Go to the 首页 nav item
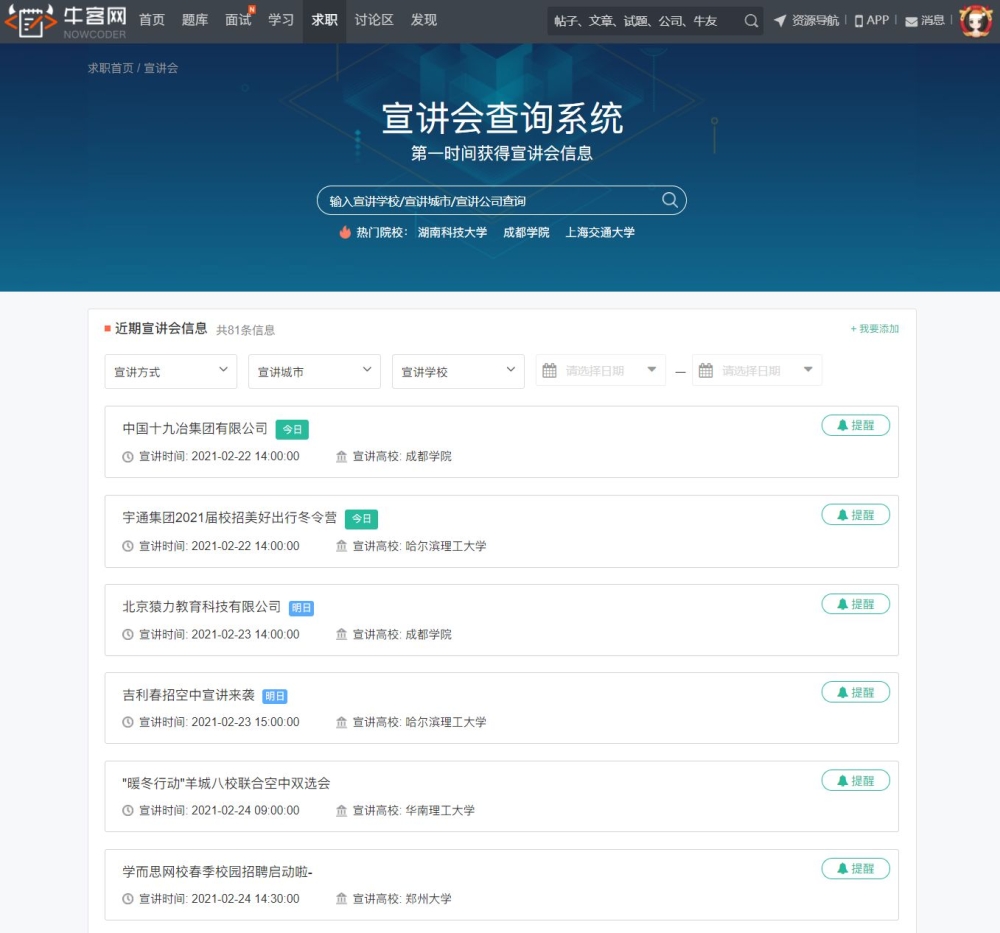Viewport: 1000px width, 933px height. 152,20
